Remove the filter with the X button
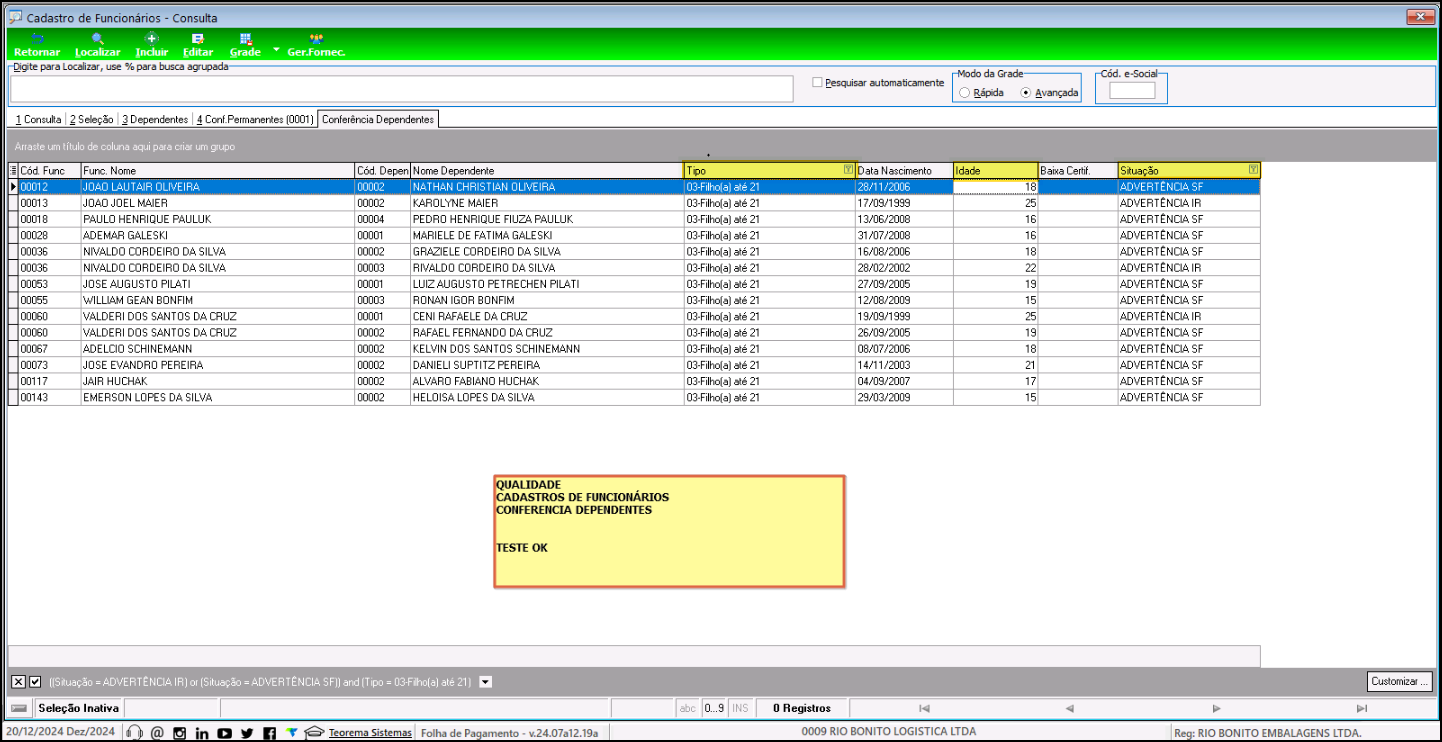The image size is (1442, 742). point(18,682)
